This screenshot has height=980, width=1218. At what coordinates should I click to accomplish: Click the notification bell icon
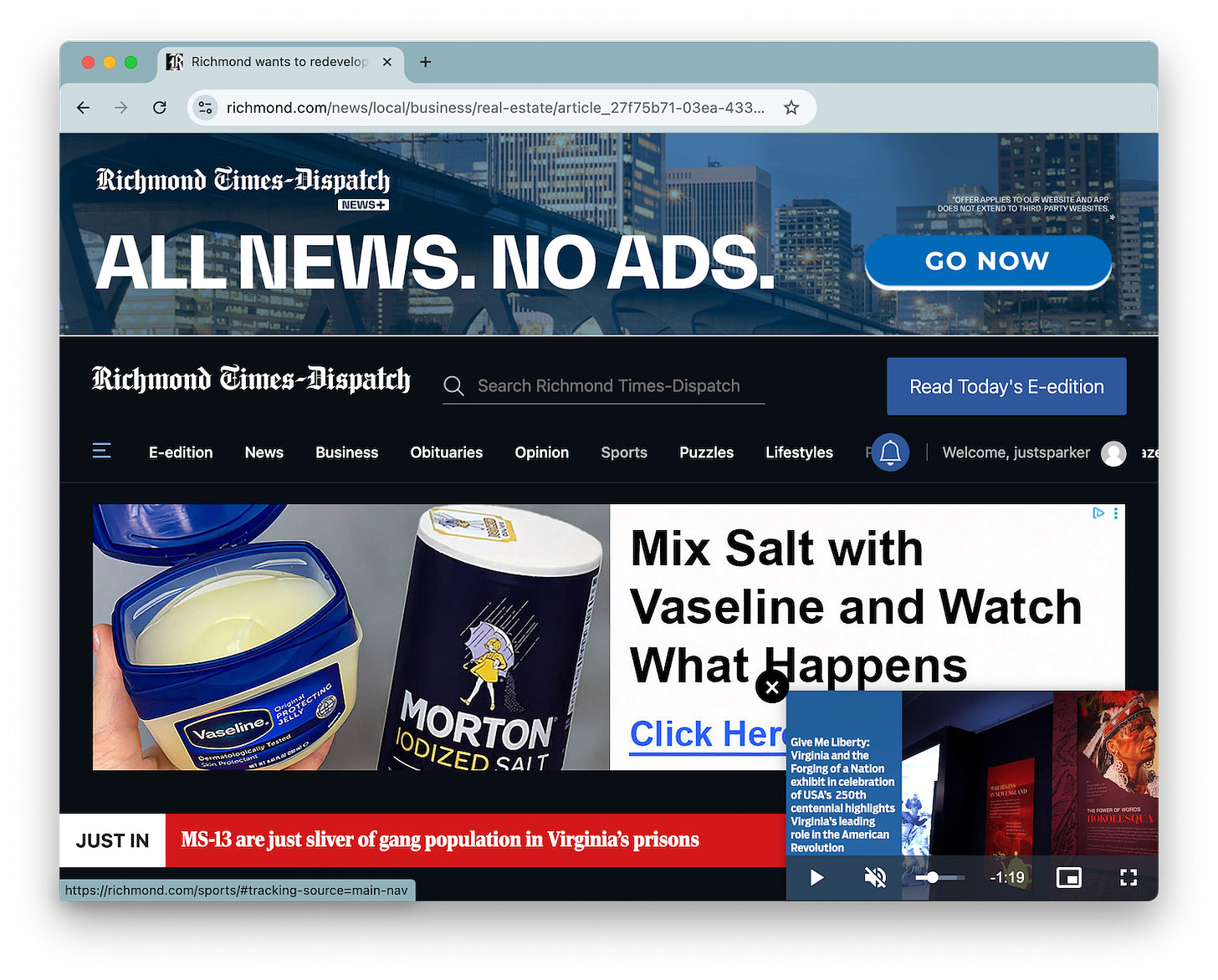pos(890,452)
